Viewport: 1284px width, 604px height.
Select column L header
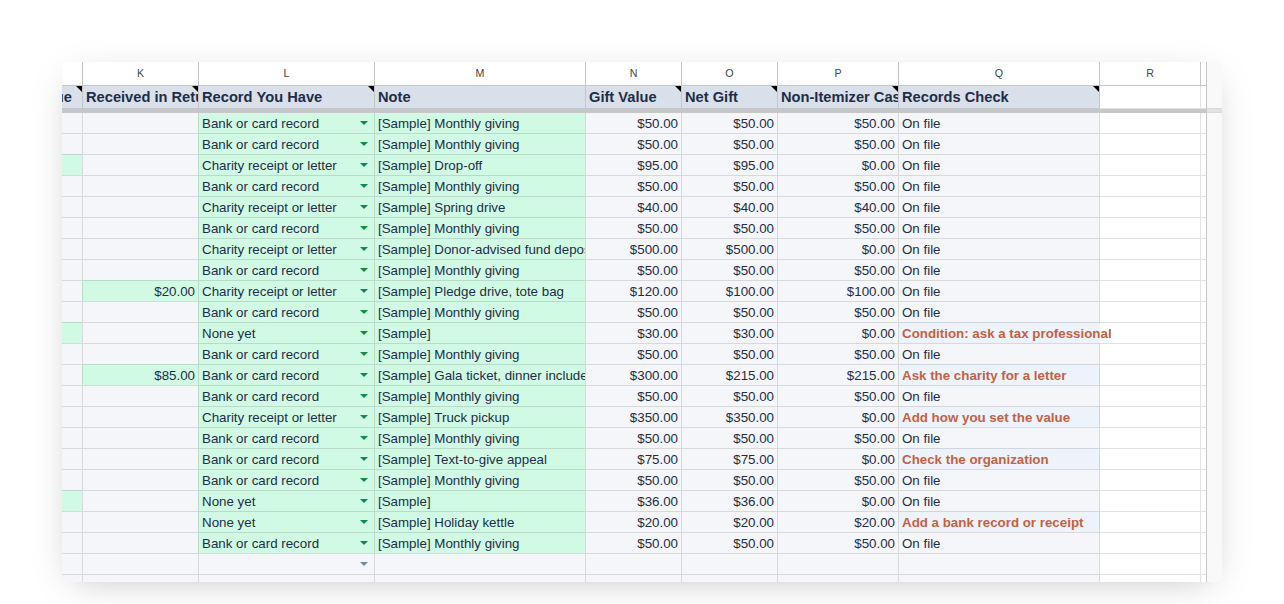[286, 73]
